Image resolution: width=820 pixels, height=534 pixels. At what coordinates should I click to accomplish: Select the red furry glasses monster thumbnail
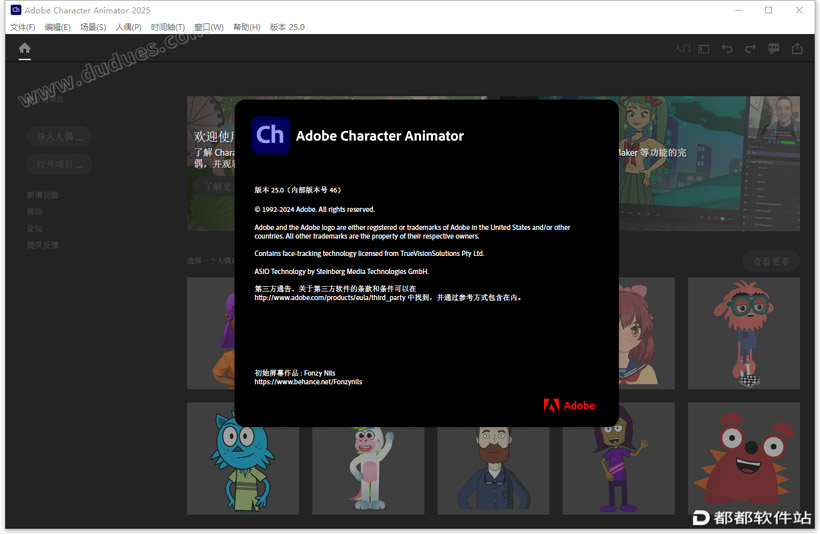click(x=744, y=333)
